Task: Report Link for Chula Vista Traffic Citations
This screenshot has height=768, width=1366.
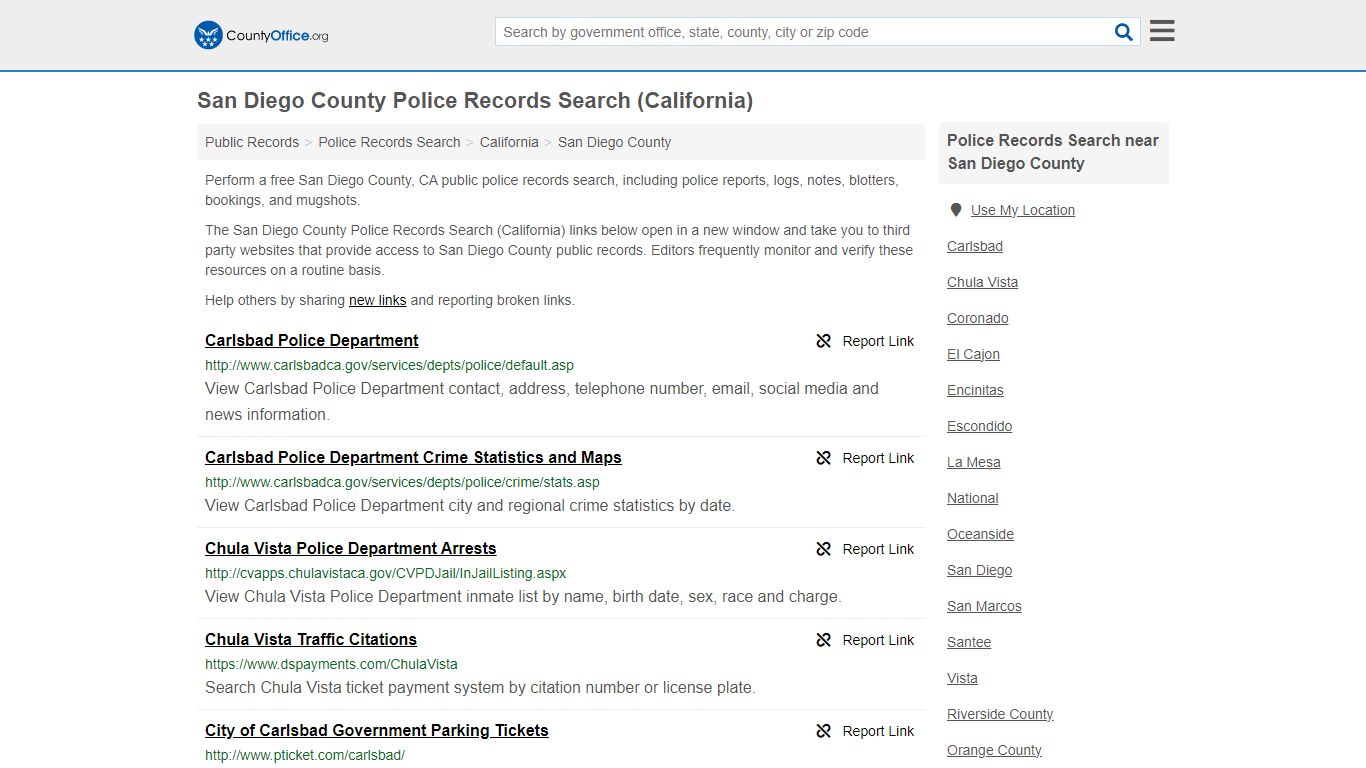Action: (x=878, y=640)
